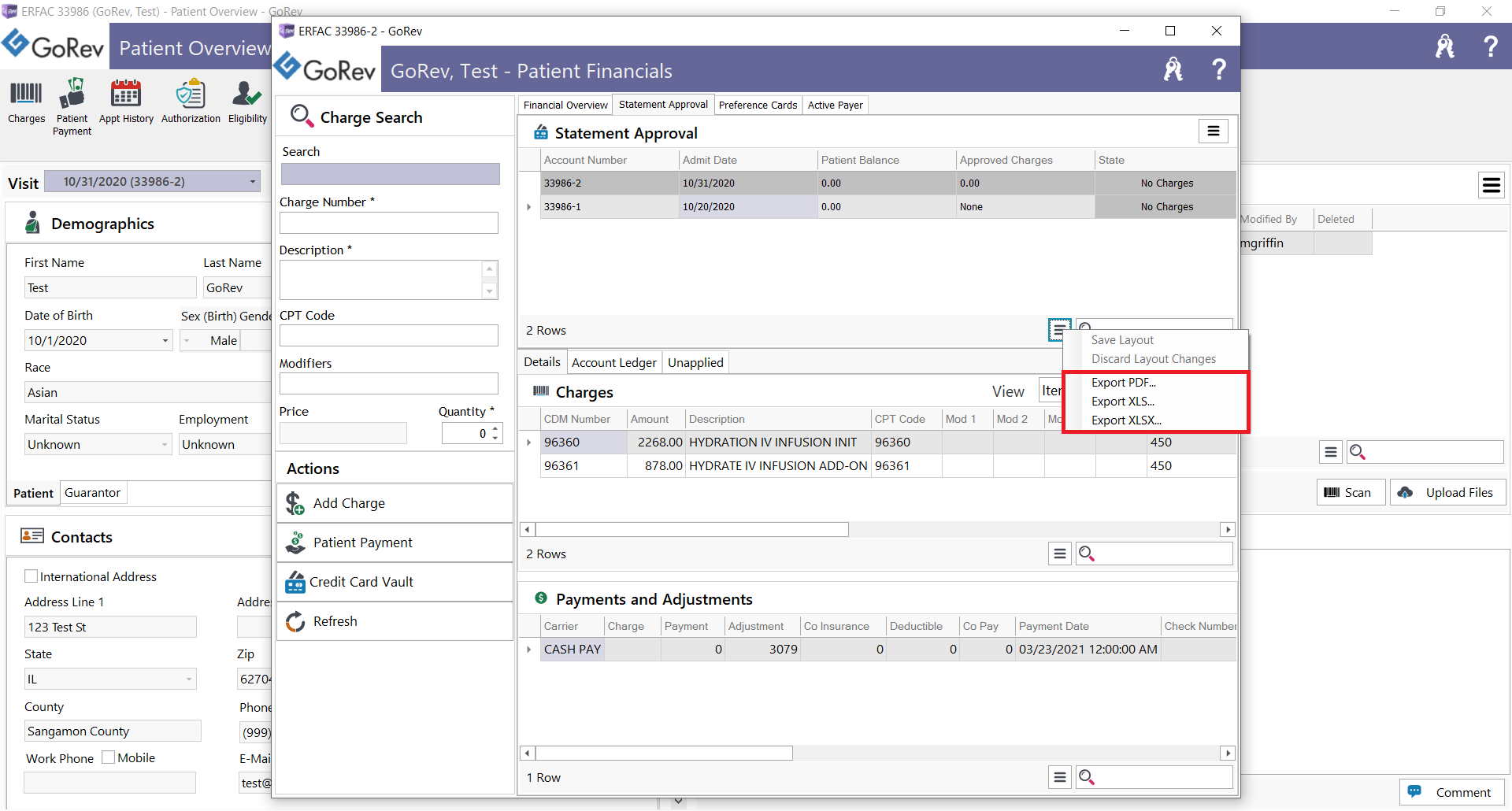This screenshot has width=1512, height=811.
Task: Click the ribbon award icon in Patient Financials
Action: point(1173,70)
